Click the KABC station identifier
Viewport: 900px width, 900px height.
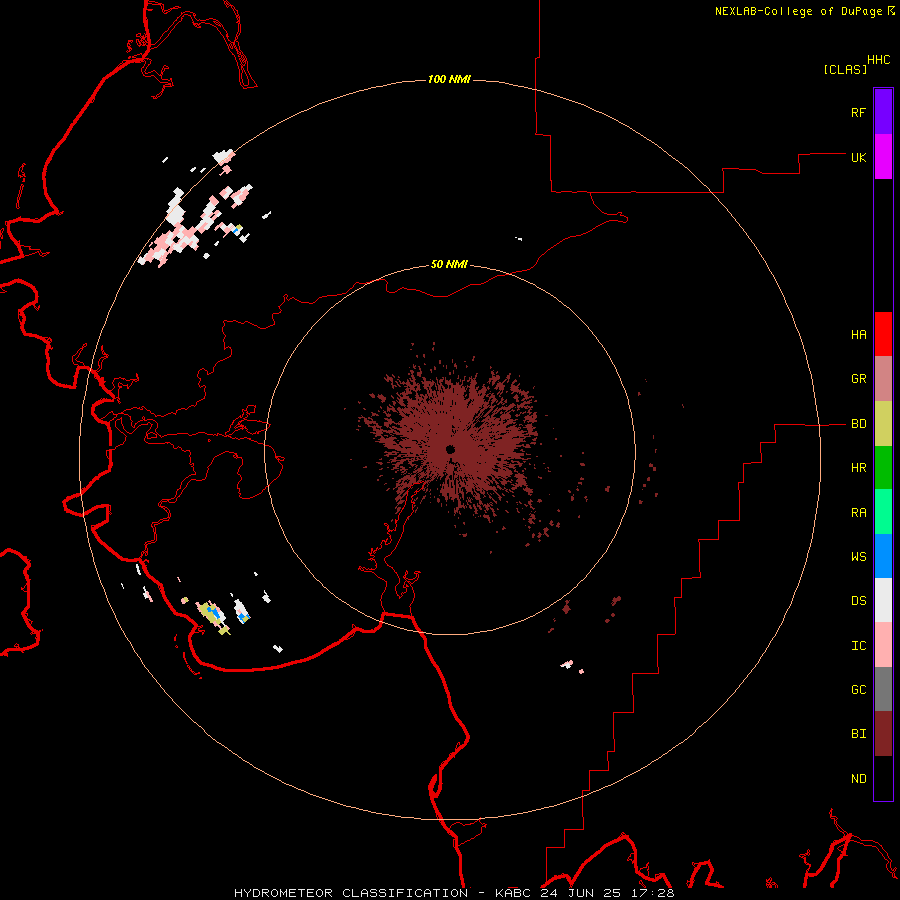tap(513, 893)
